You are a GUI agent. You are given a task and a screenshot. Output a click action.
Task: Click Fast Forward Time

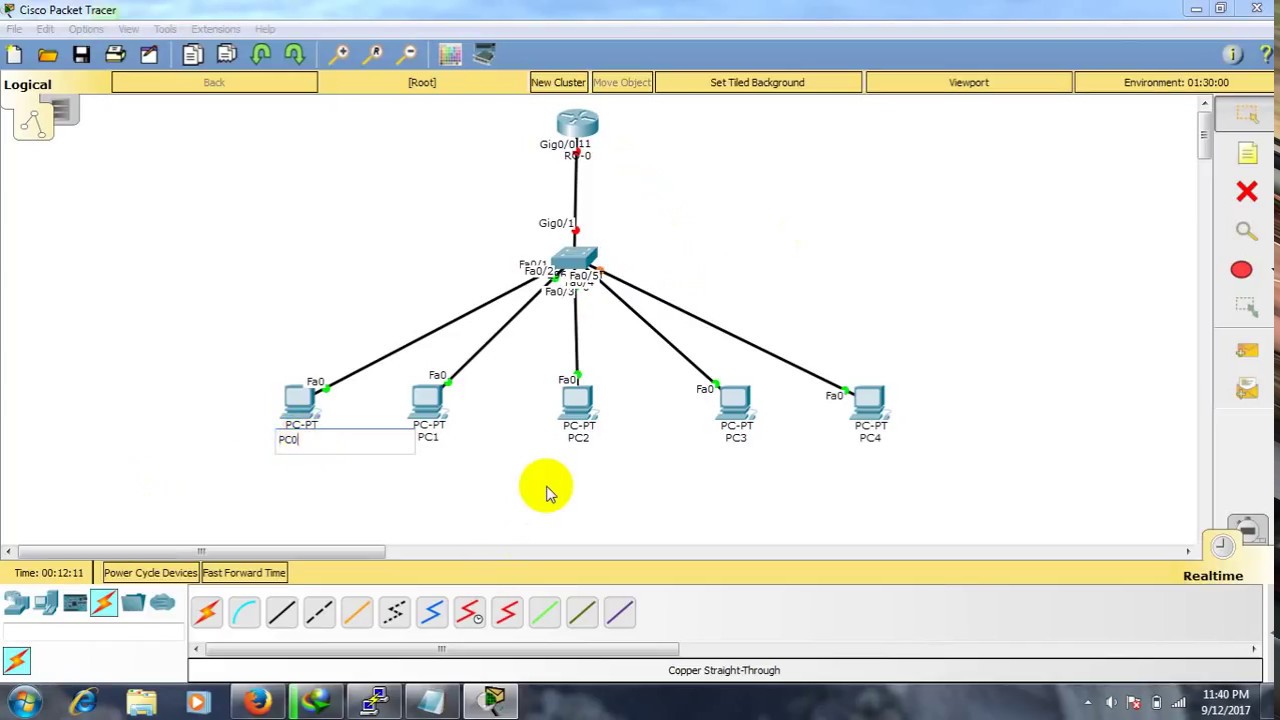tap(244, 573)
